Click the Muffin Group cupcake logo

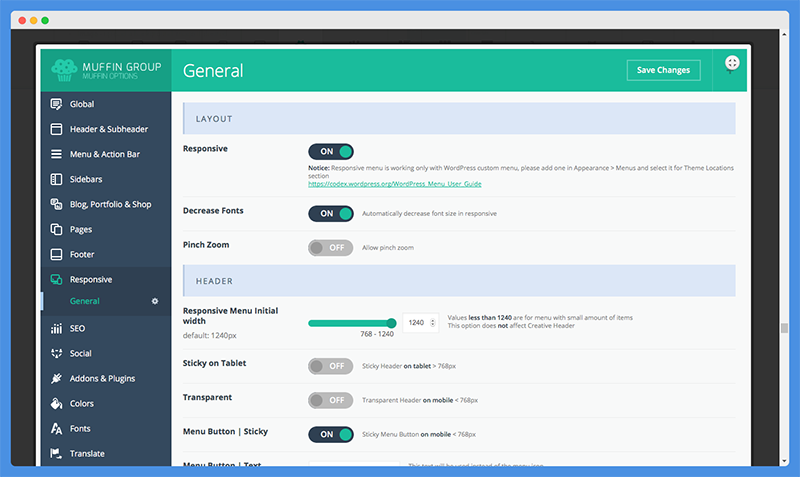click(x=64, y=70)
